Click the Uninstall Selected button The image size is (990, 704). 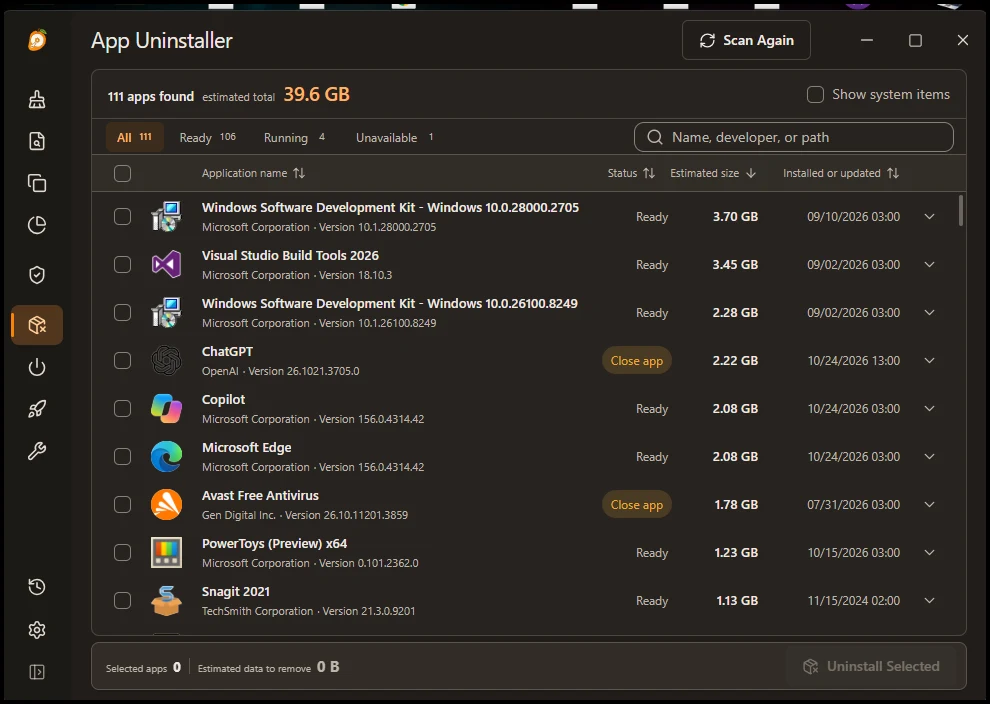[x=871, y=666]
